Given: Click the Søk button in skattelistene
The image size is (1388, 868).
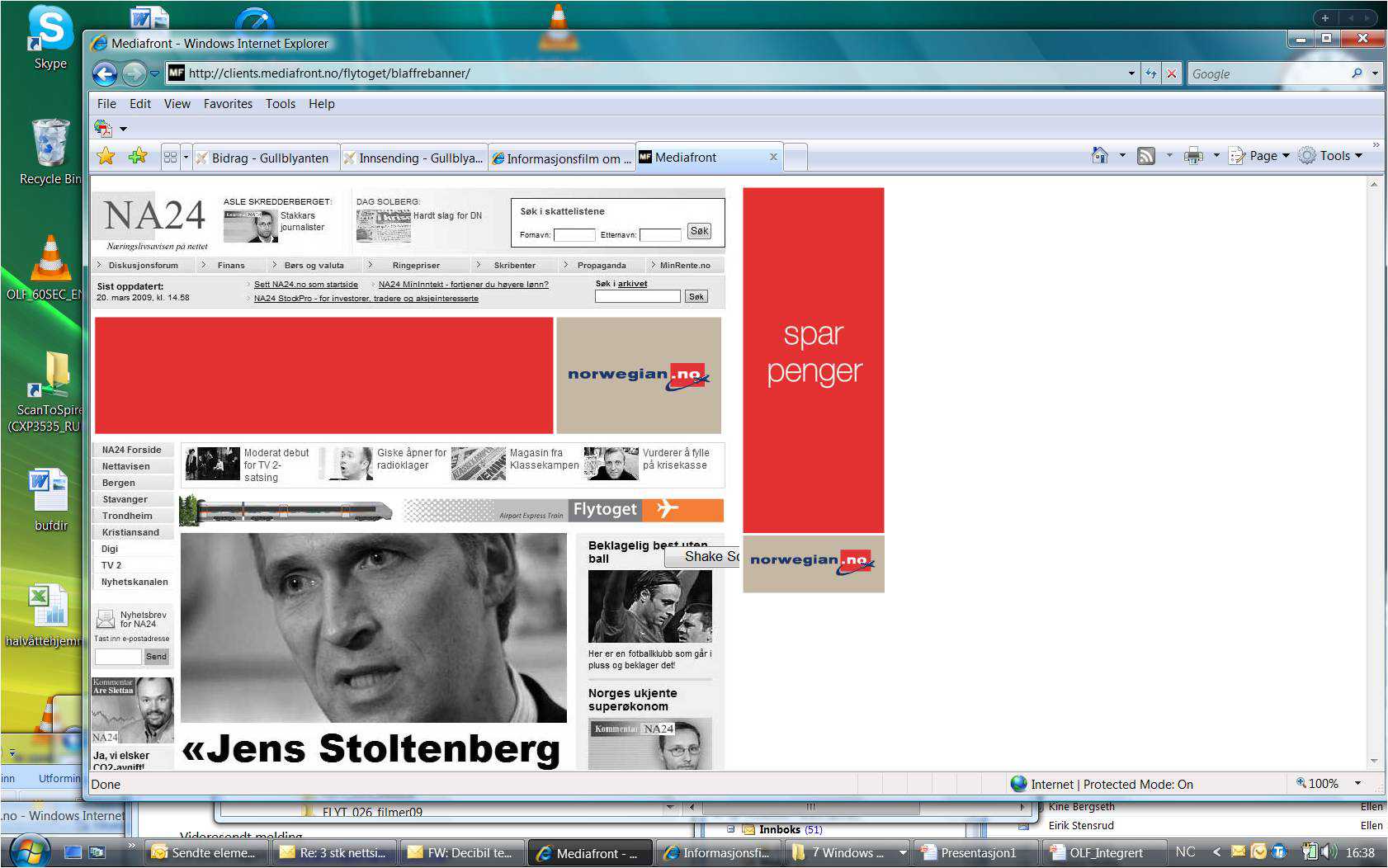Looking at the screenshot, I should 699,232.
